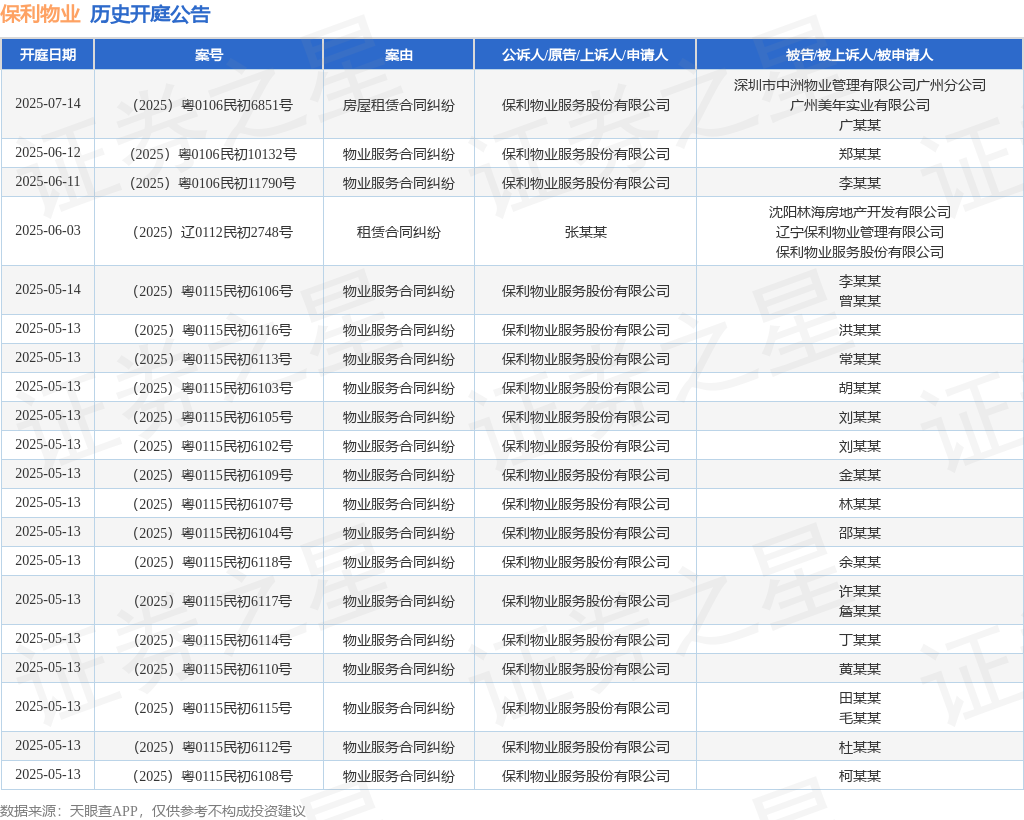Select the date 2025-05-14

pyautogui.click(x=48, y=289)
